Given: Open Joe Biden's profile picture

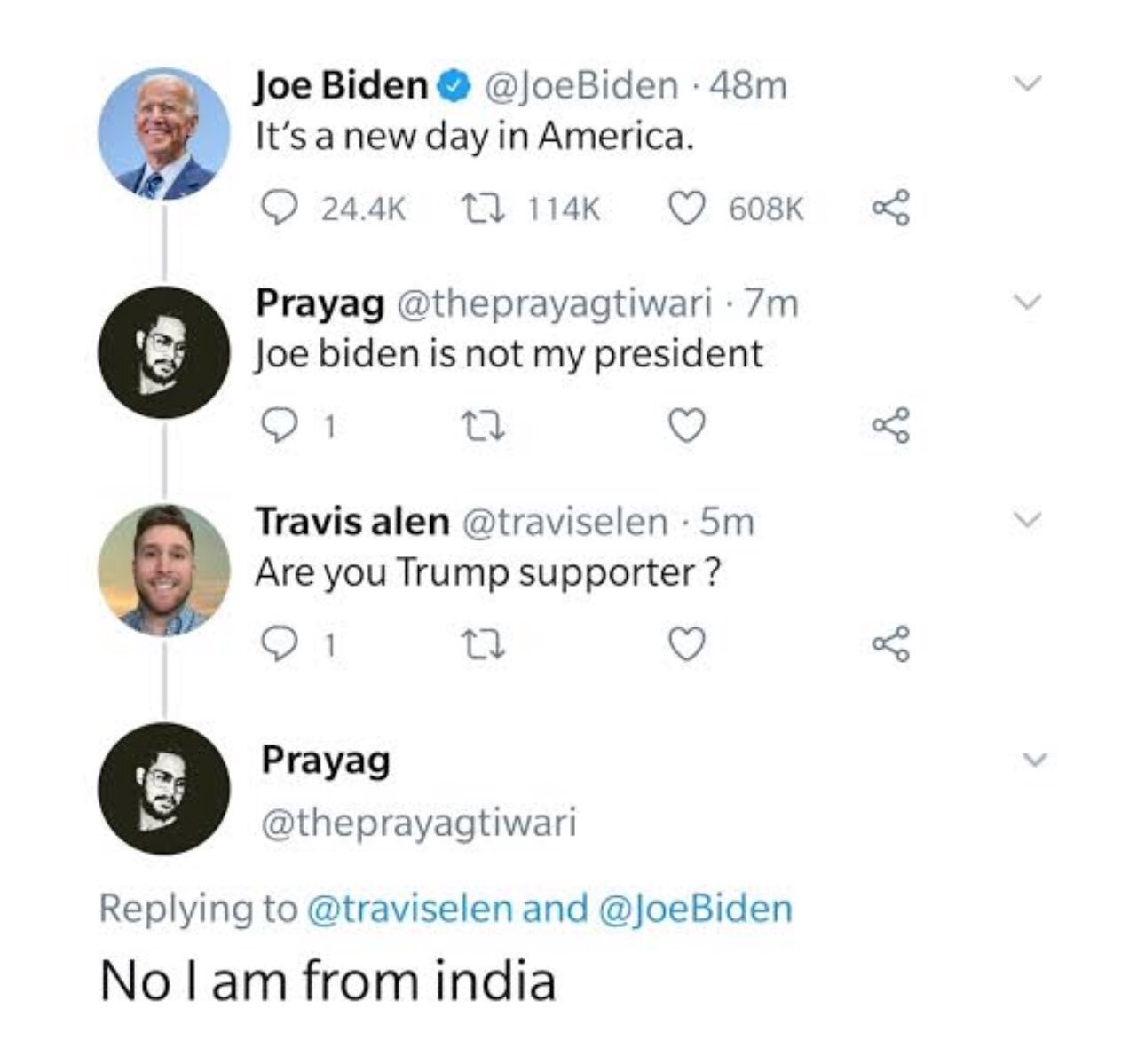Looking at the screenshot, I should (x=163, y=133).
